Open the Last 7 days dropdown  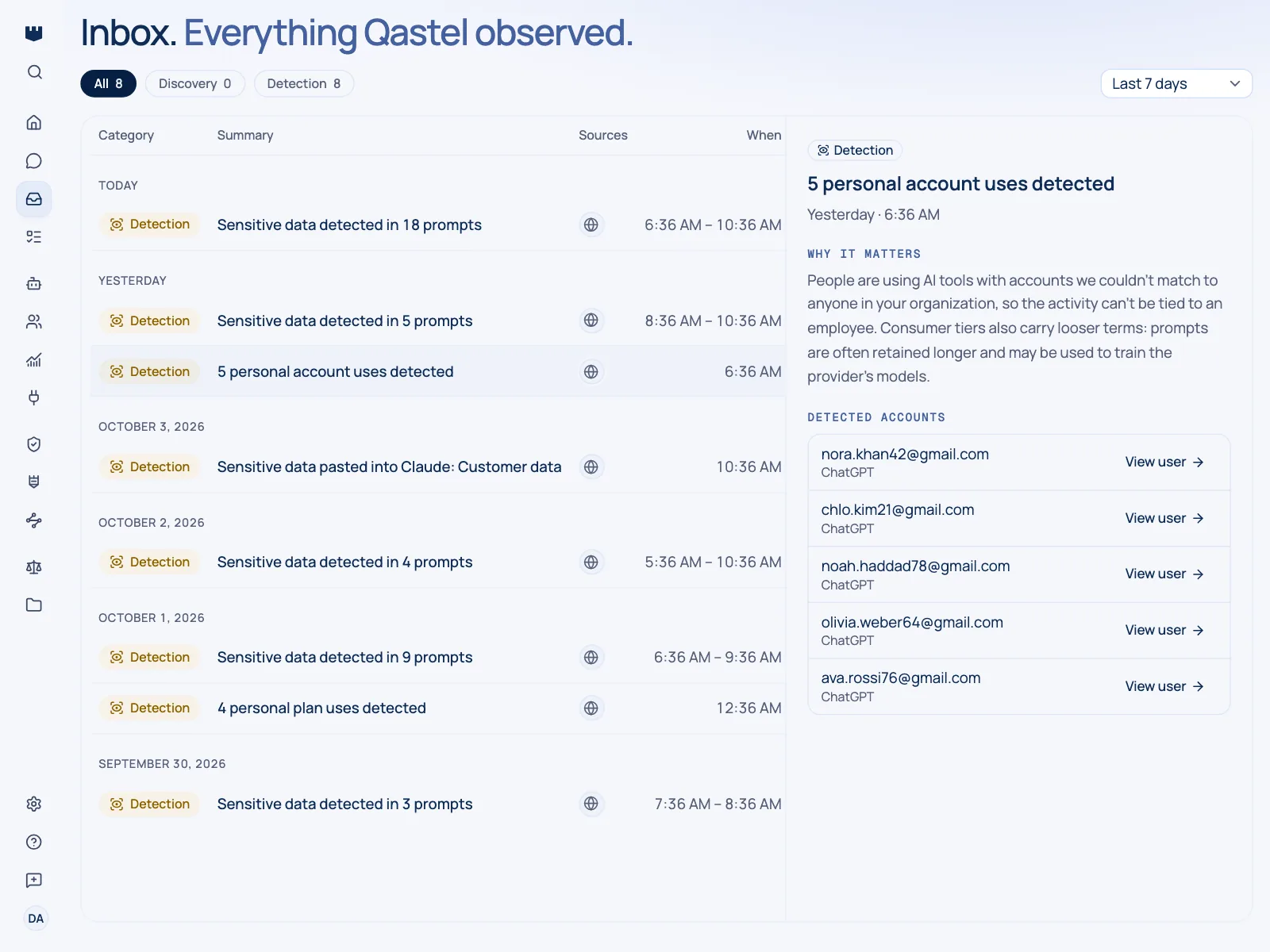point(1176,84)
